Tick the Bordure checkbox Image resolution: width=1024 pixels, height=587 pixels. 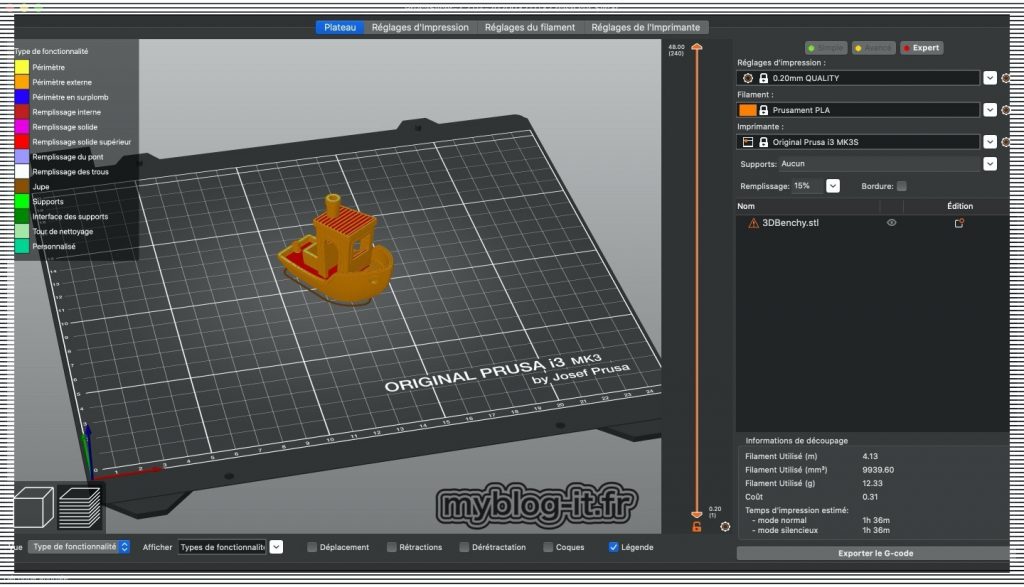click(902, 186)
